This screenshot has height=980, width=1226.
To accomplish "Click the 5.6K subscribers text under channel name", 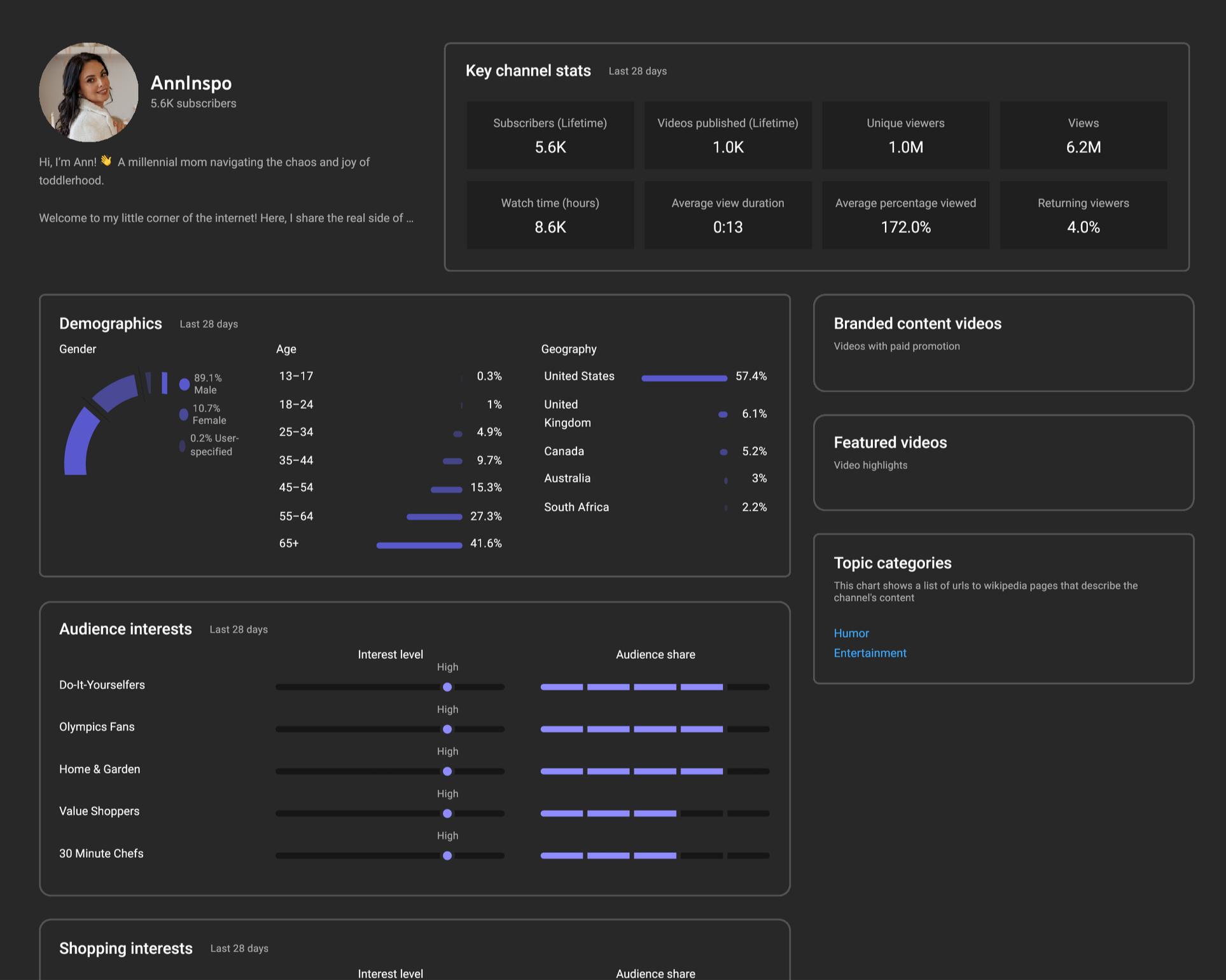I will tap(193, 103).
